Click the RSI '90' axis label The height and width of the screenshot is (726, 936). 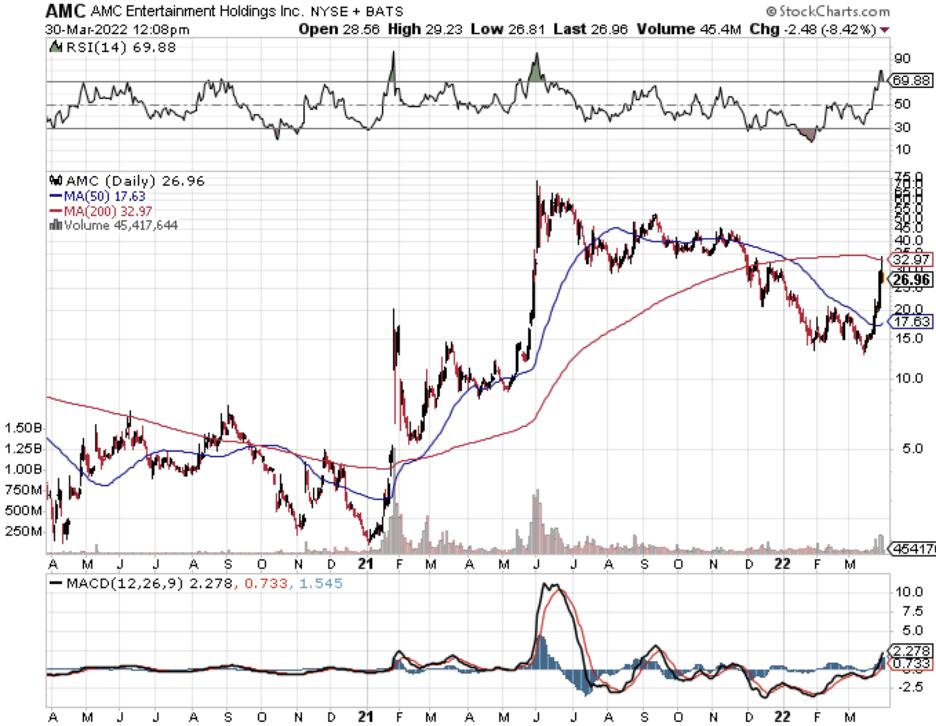(903, 59)
